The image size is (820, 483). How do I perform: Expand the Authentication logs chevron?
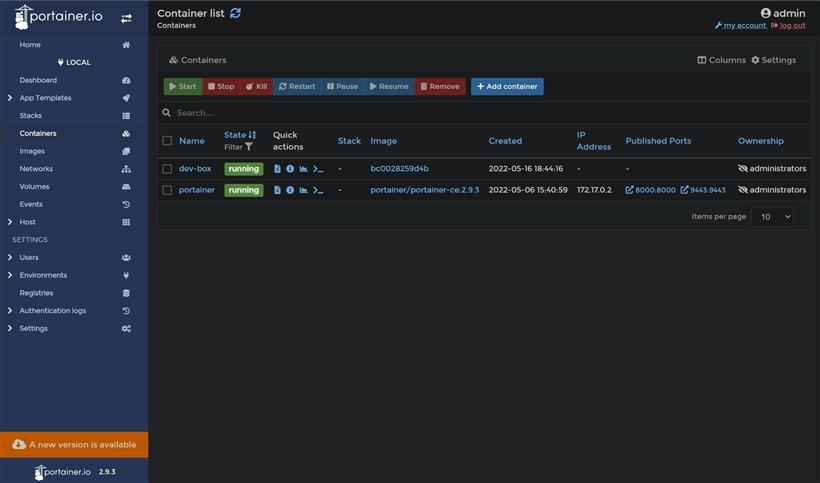click(10, 310)
